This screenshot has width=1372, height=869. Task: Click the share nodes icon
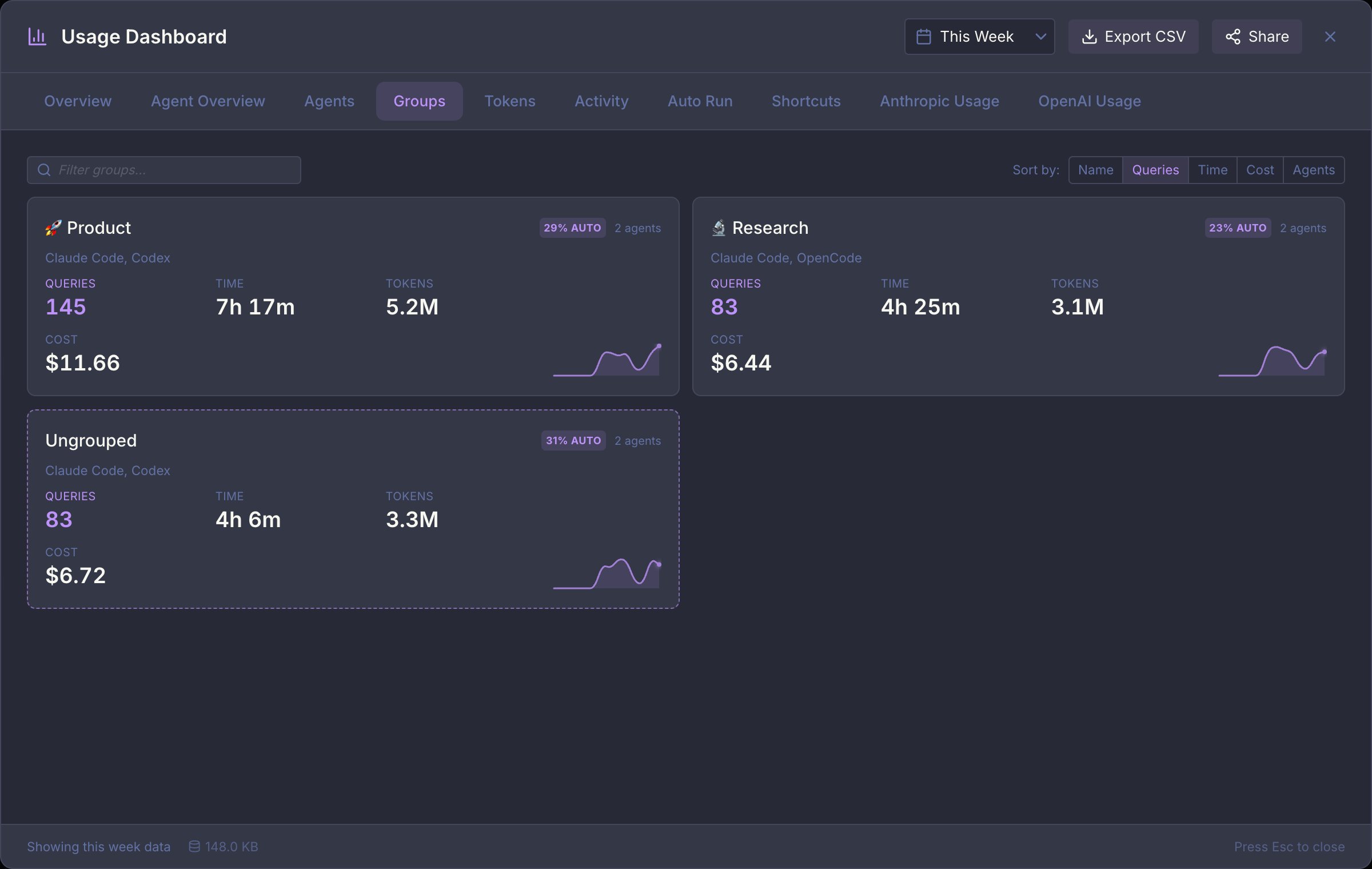[1233, 37]
